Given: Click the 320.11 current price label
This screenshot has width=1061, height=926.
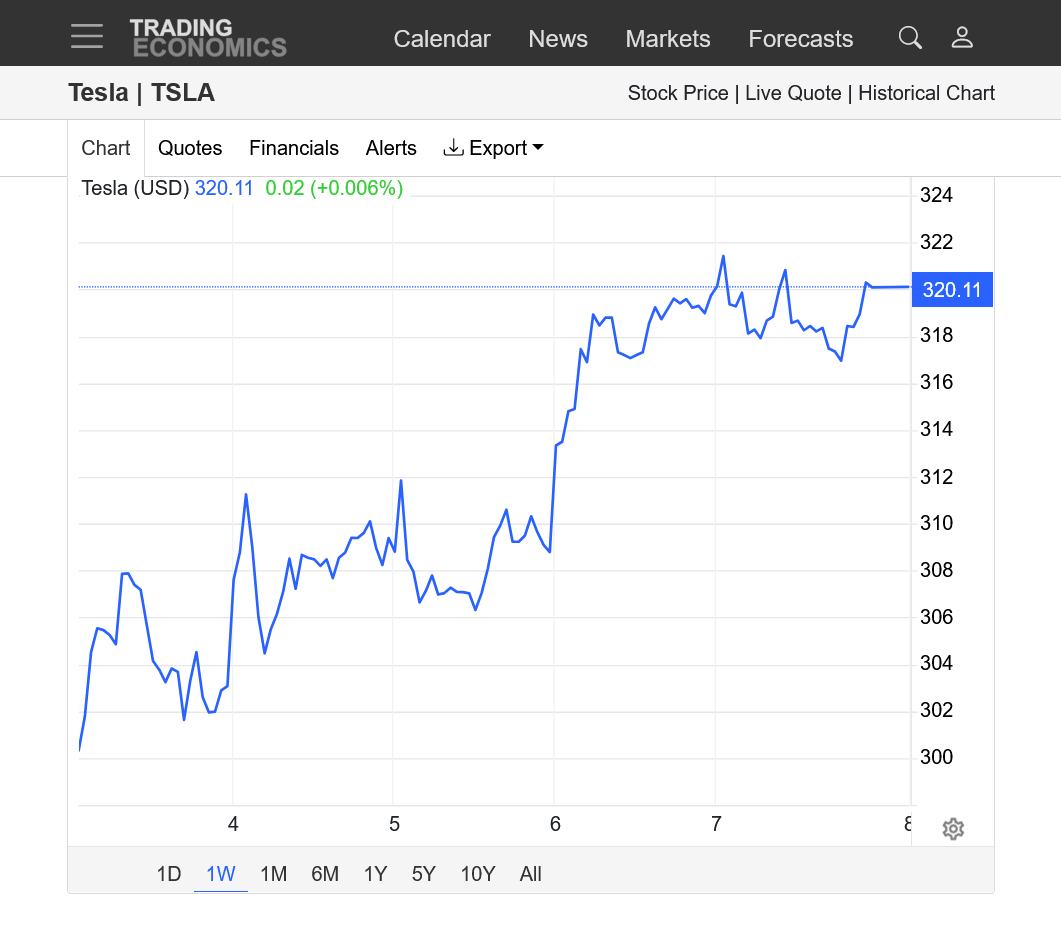Looking at the screenshot, I should click(952, 290).
